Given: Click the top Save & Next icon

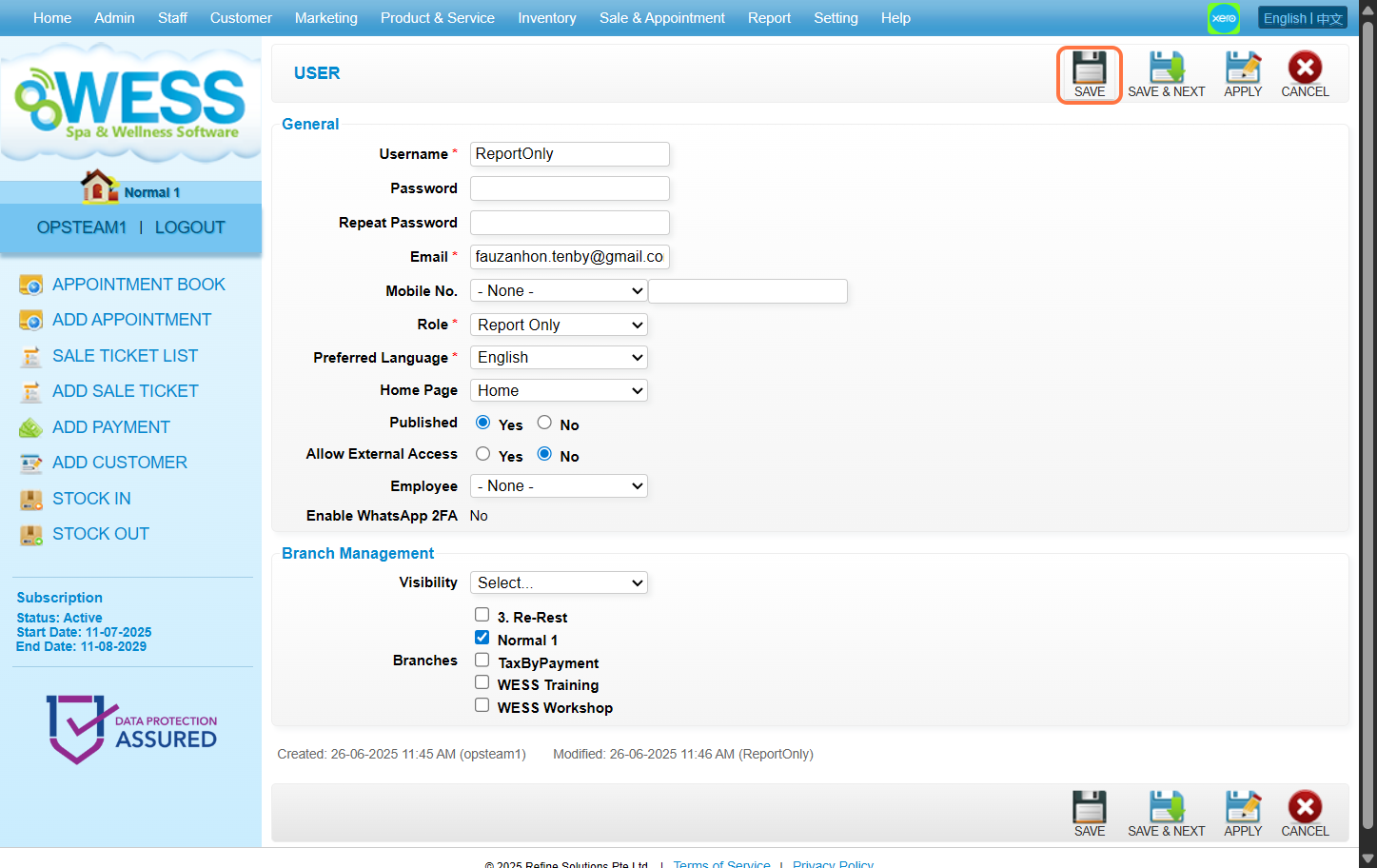Looking at the screenshot, I should pos(1166,69).
